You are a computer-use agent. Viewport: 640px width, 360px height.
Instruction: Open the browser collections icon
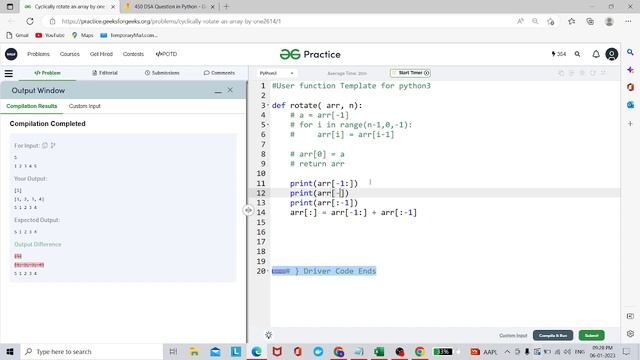pyautogui.click(x=590, y=21)
